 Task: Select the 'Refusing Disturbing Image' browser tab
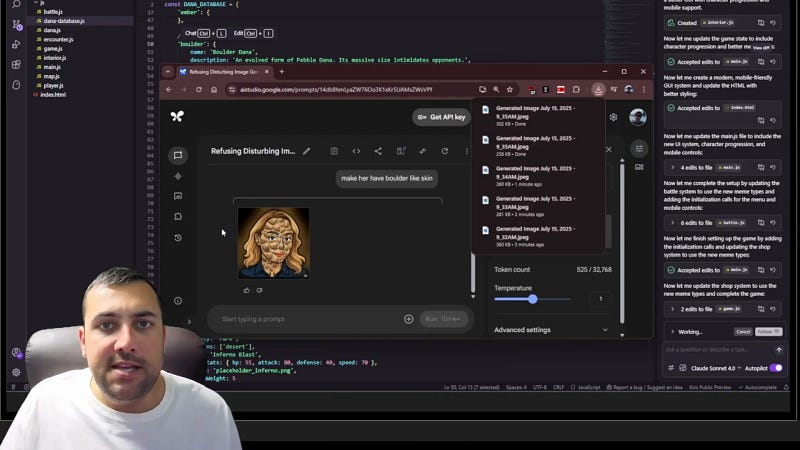223,72
